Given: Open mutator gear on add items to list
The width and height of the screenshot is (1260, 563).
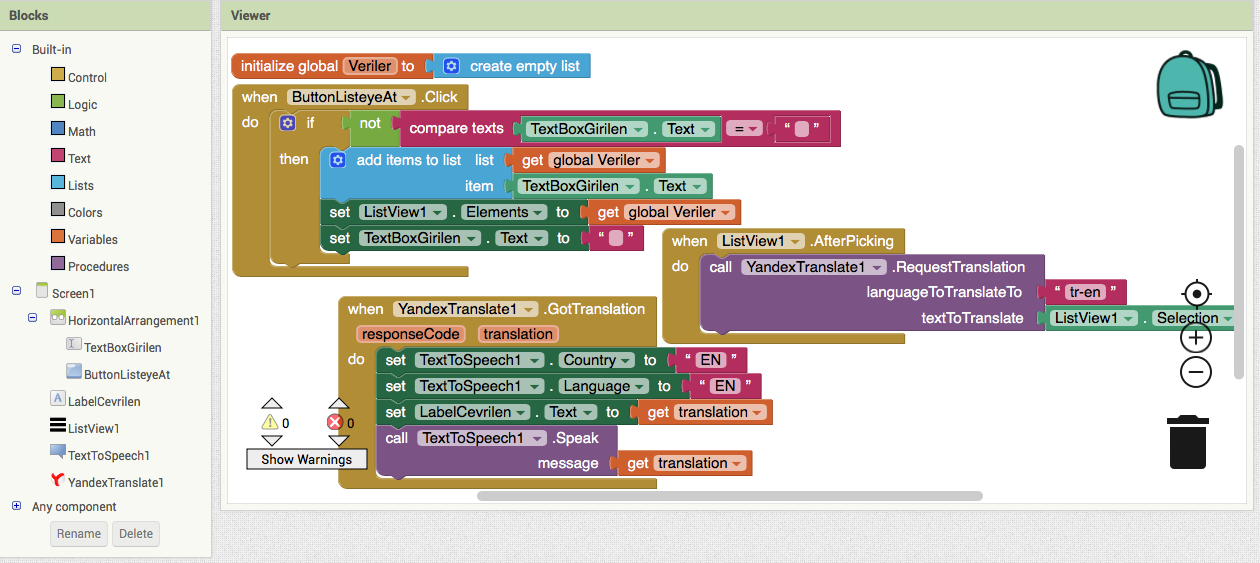Looking at the screenshot, I should click(337, 160).
